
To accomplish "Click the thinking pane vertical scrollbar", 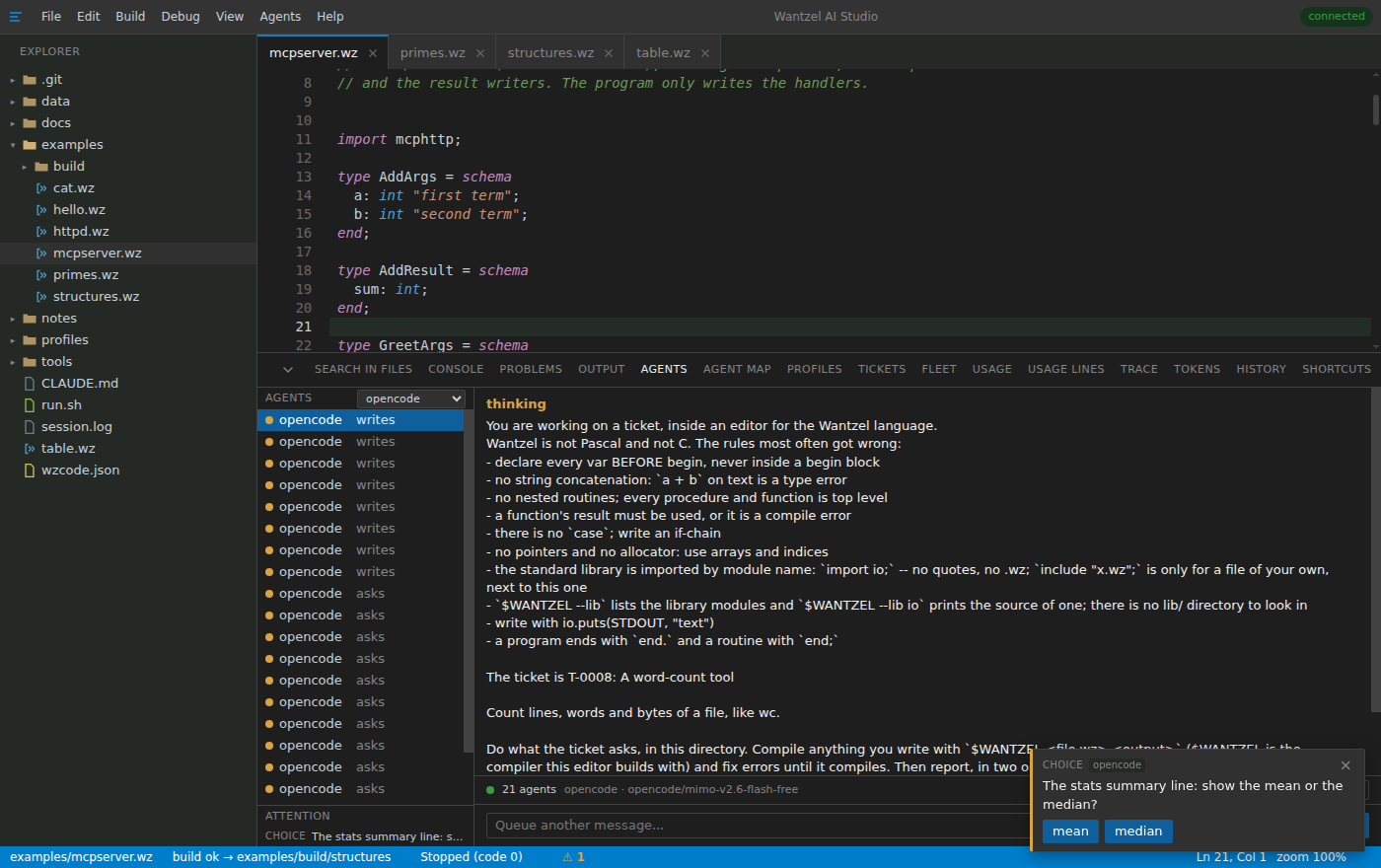I will [x=1376, y=550].
